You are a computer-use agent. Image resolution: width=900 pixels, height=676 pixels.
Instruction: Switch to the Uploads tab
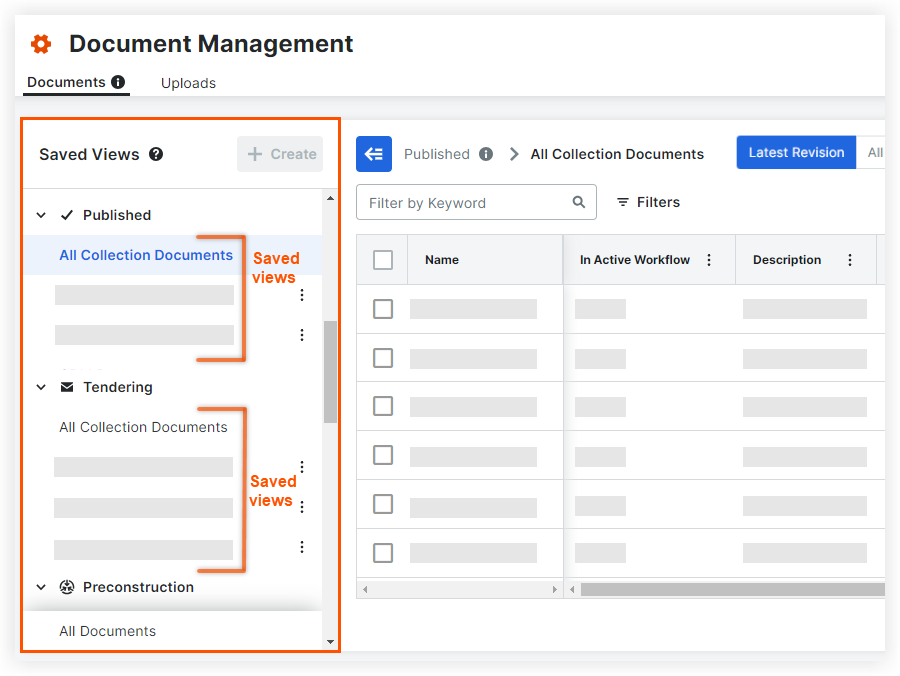coord(188,83)
